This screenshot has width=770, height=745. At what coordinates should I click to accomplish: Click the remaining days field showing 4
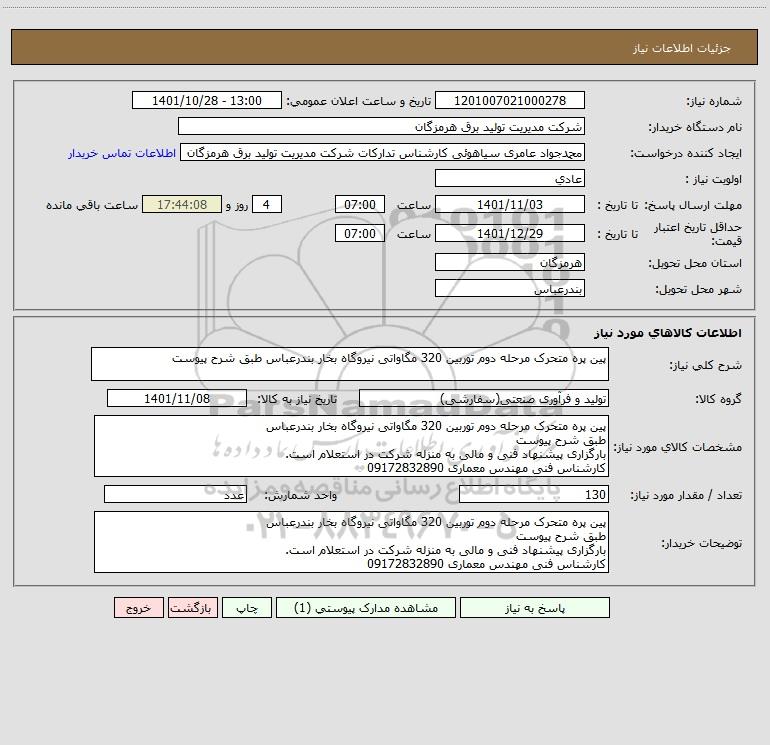pyautogui.click(x=267, y=204)
